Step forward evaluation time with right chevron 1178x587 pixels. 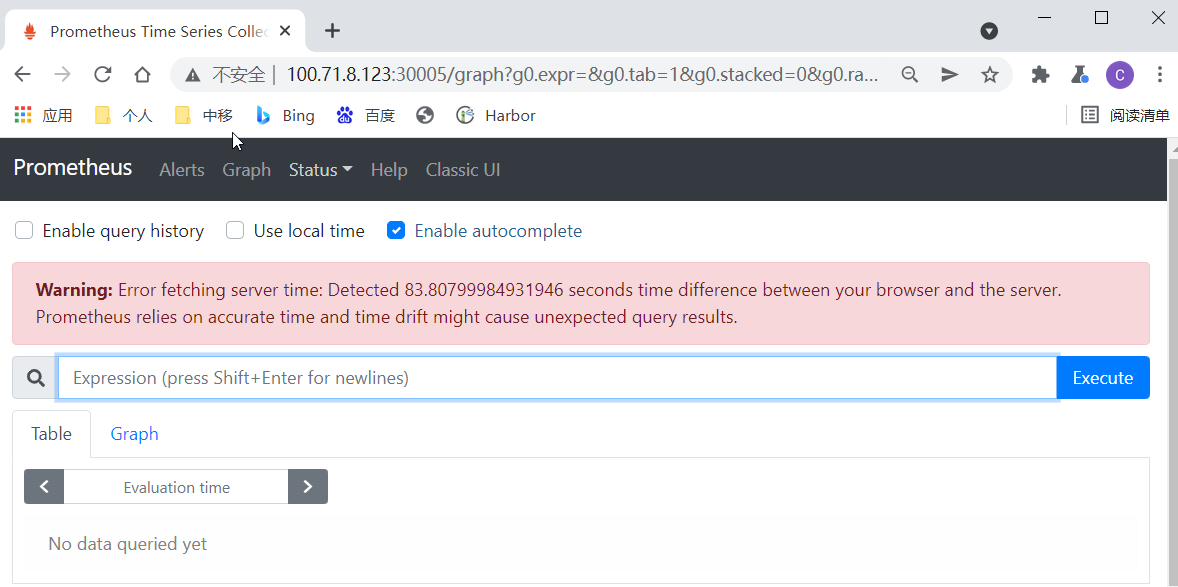point(307,486)
